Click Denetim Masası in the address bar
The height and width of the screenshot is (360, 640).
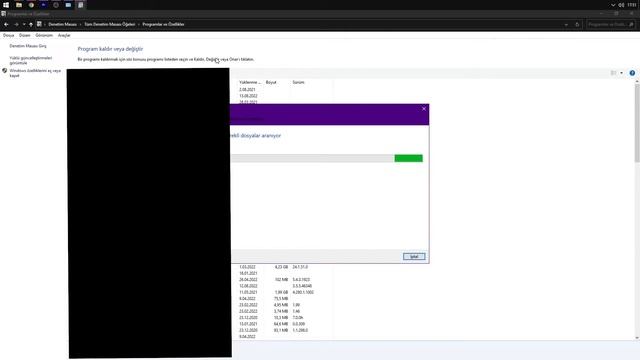(62, 24)
